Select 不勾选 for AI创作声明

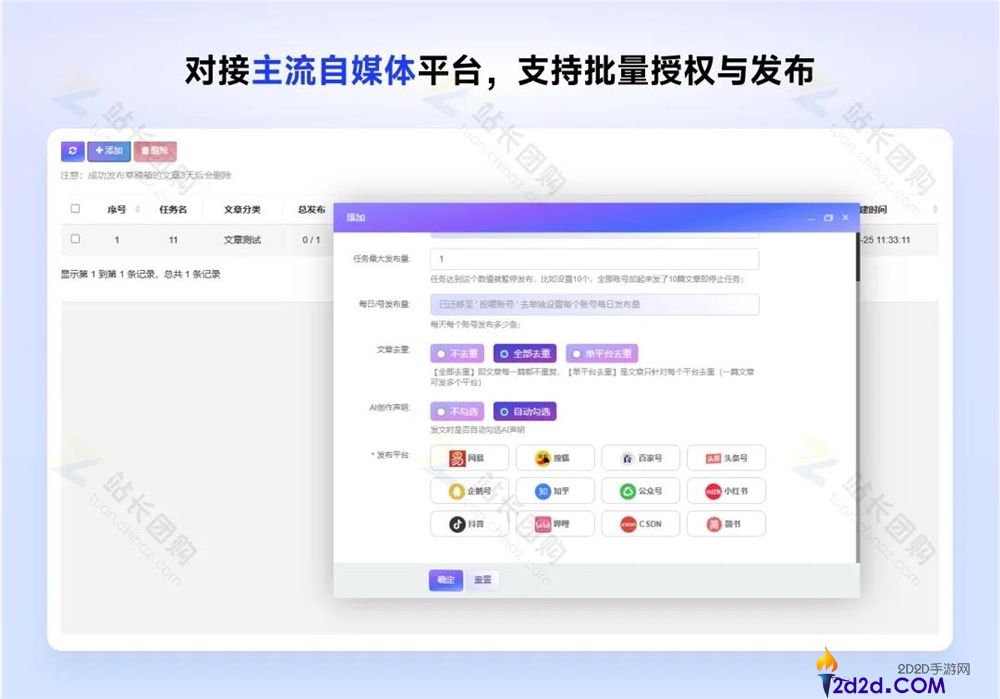tap(457, 411)
